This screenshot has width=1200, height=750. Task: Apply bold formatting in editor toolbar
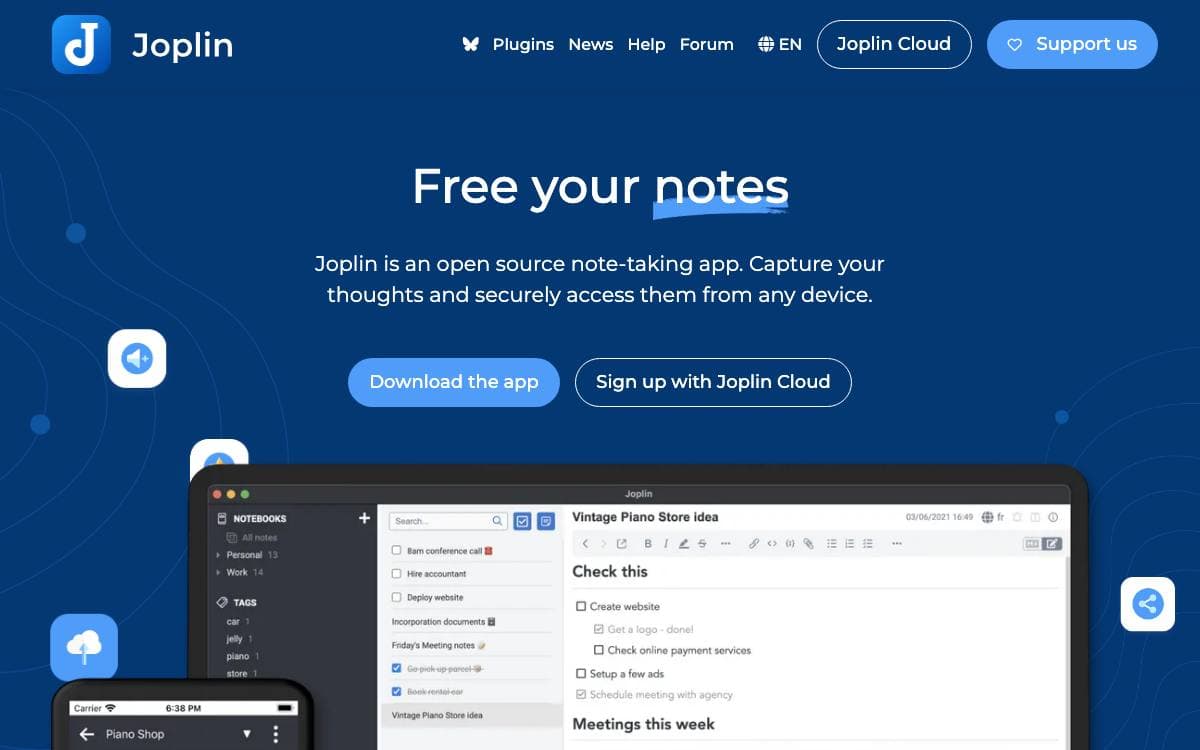648,543
